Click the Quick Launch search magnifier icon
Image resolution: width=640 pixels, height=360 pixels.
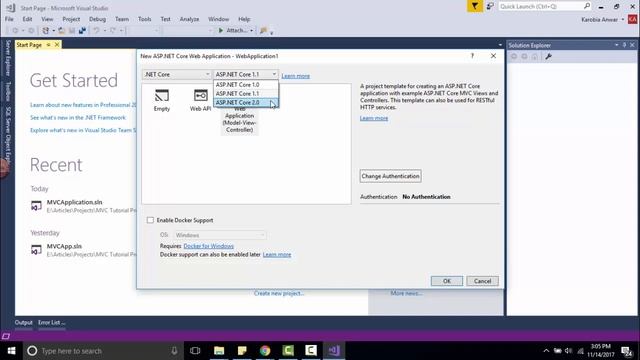[587, 6]
